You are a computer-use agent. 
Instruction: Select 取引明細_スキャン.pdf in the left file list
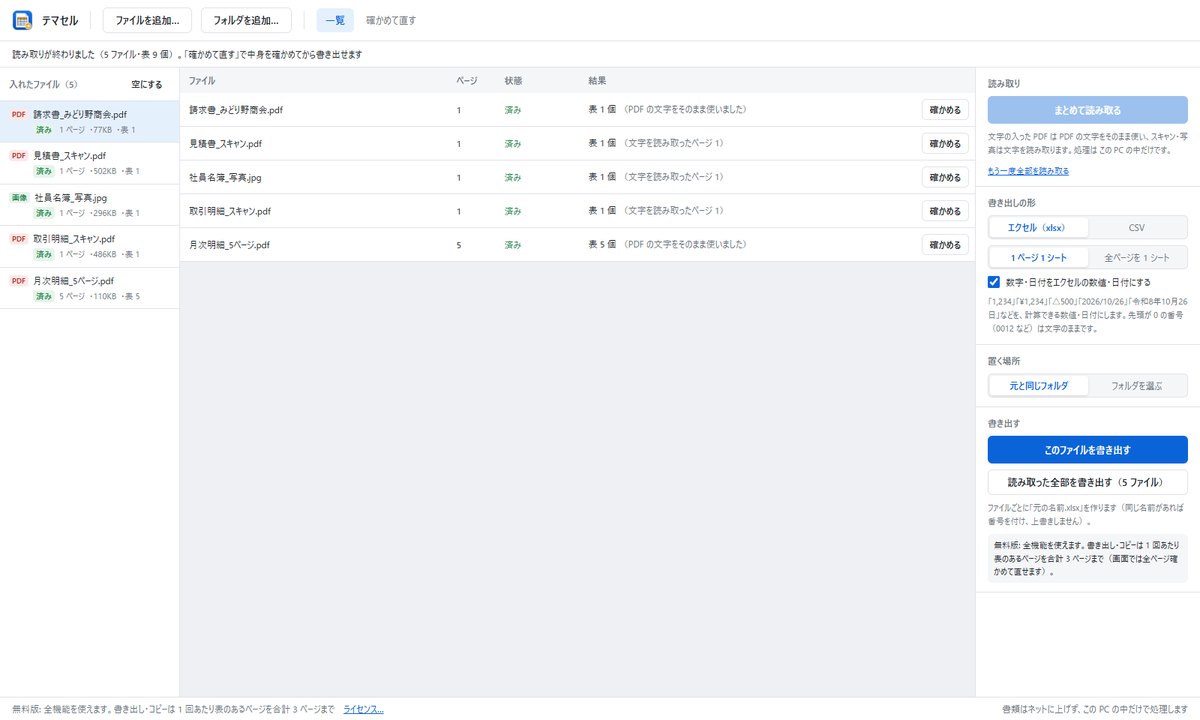pos(90,247)
